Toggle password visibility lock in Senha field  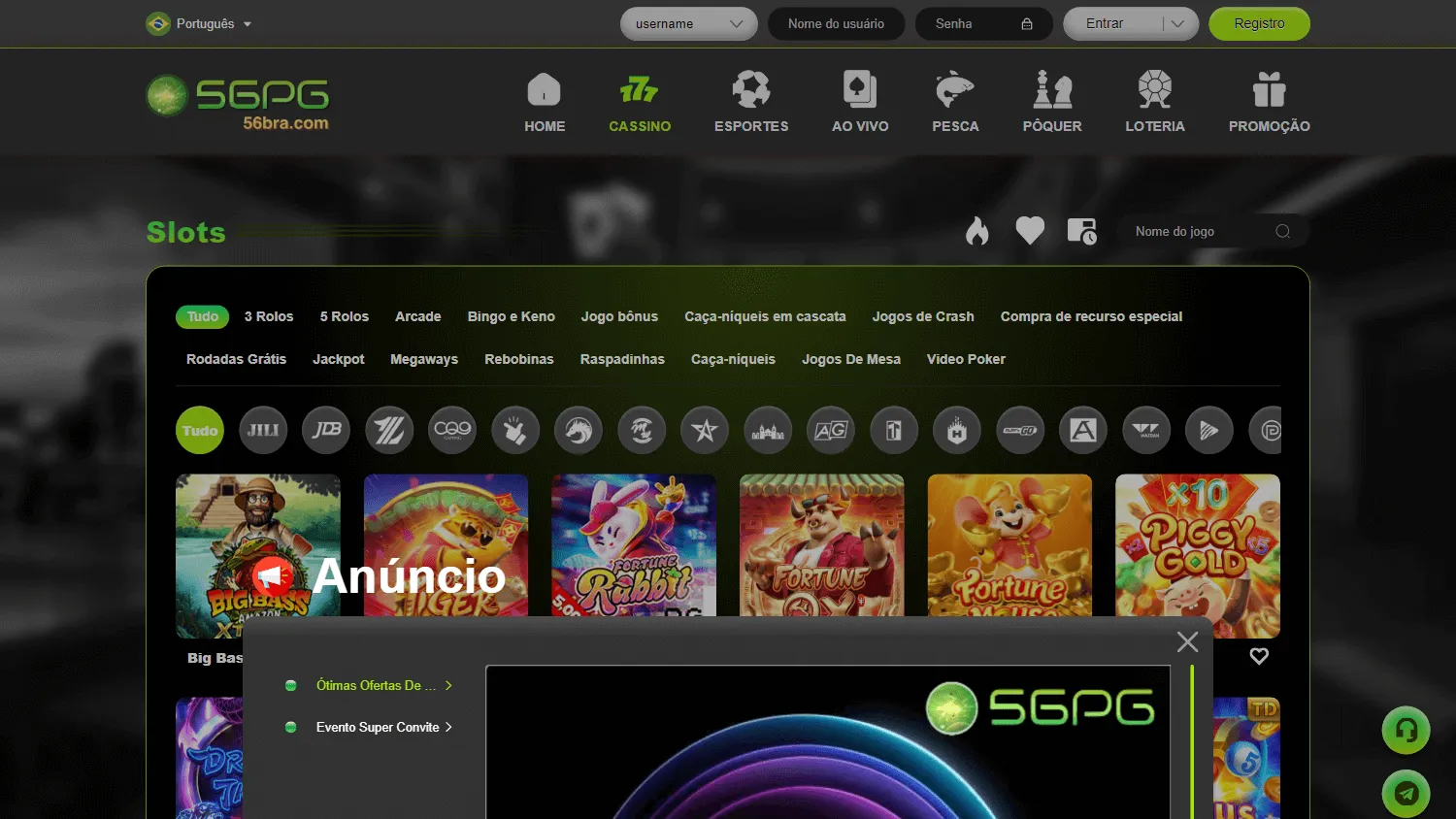click(x=1027, y=24)
